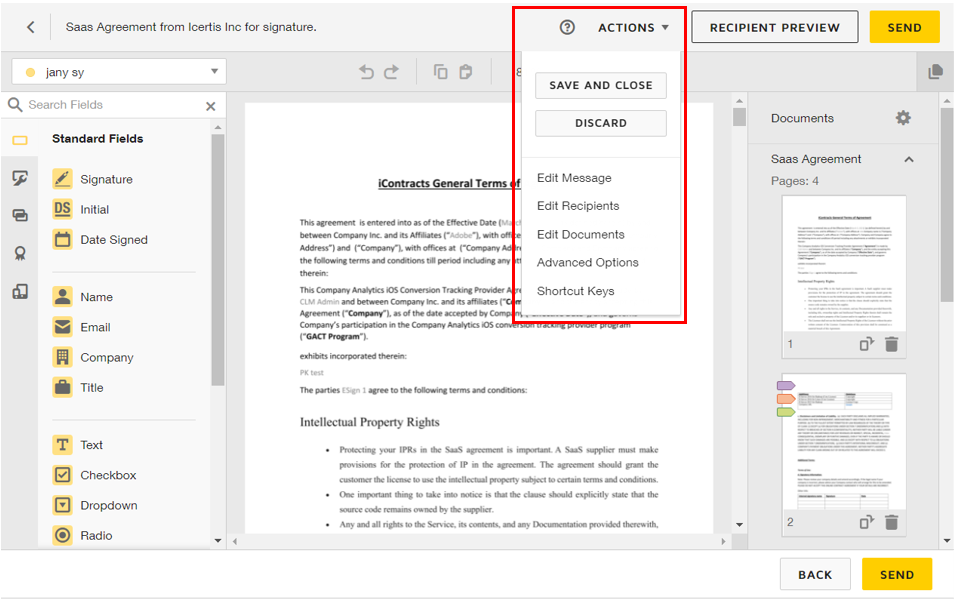Open the Documents settings gear
This screenshot has height=602, width=954.
click(x=903, y=118)
